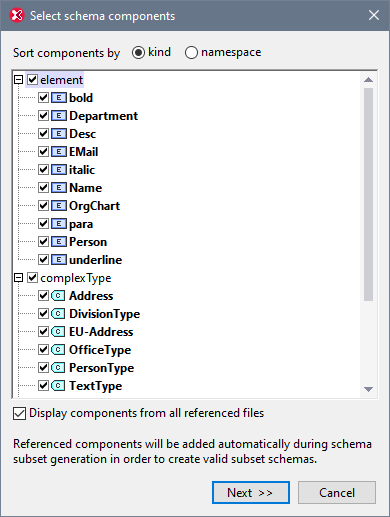390x517 pixels.
Task: Select the 'italic' row text
Action: [x=82, y=170]
